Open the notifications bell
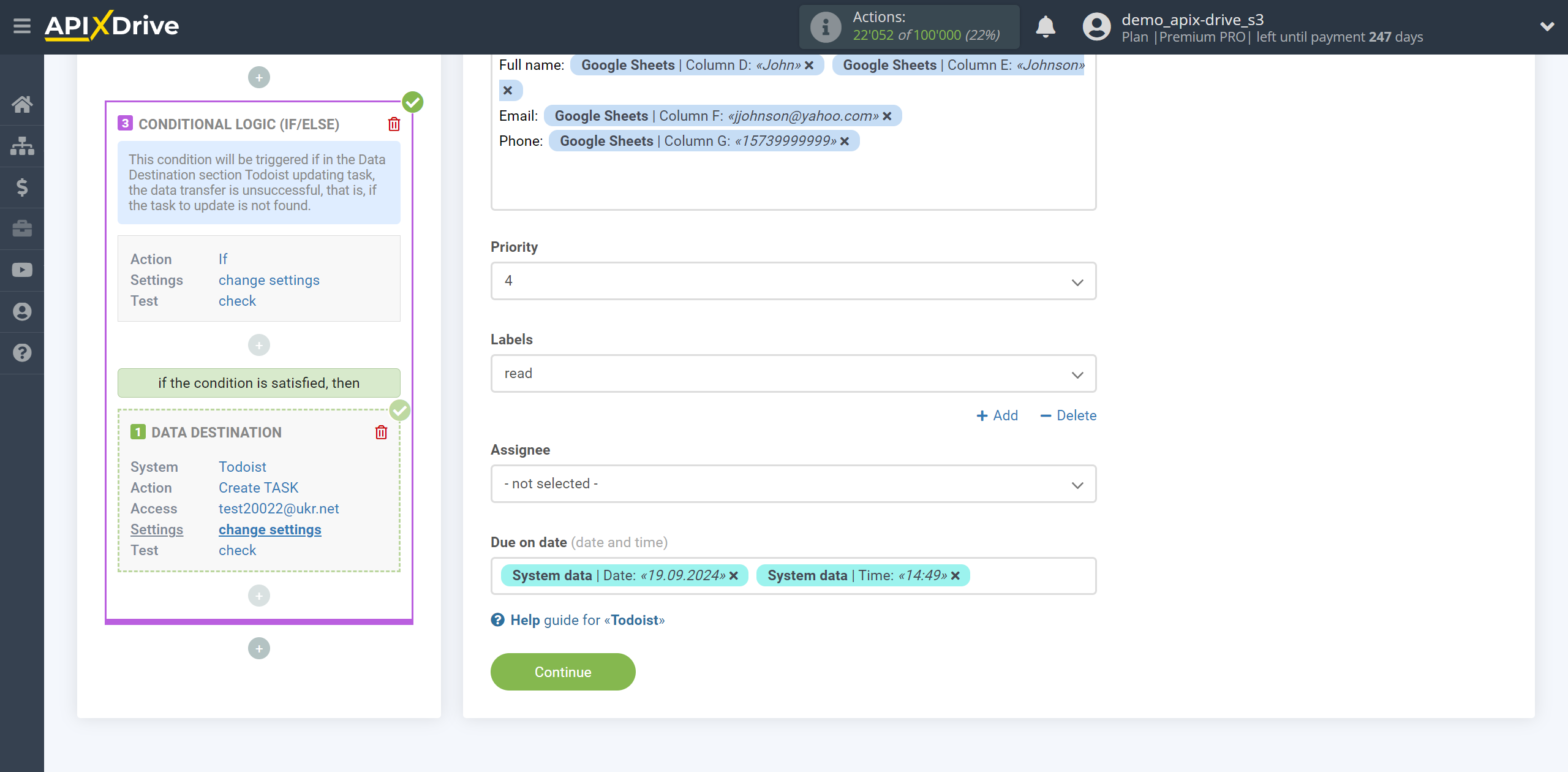The width and height of the screenshot is (1568, 772). tap(1045, 27)
